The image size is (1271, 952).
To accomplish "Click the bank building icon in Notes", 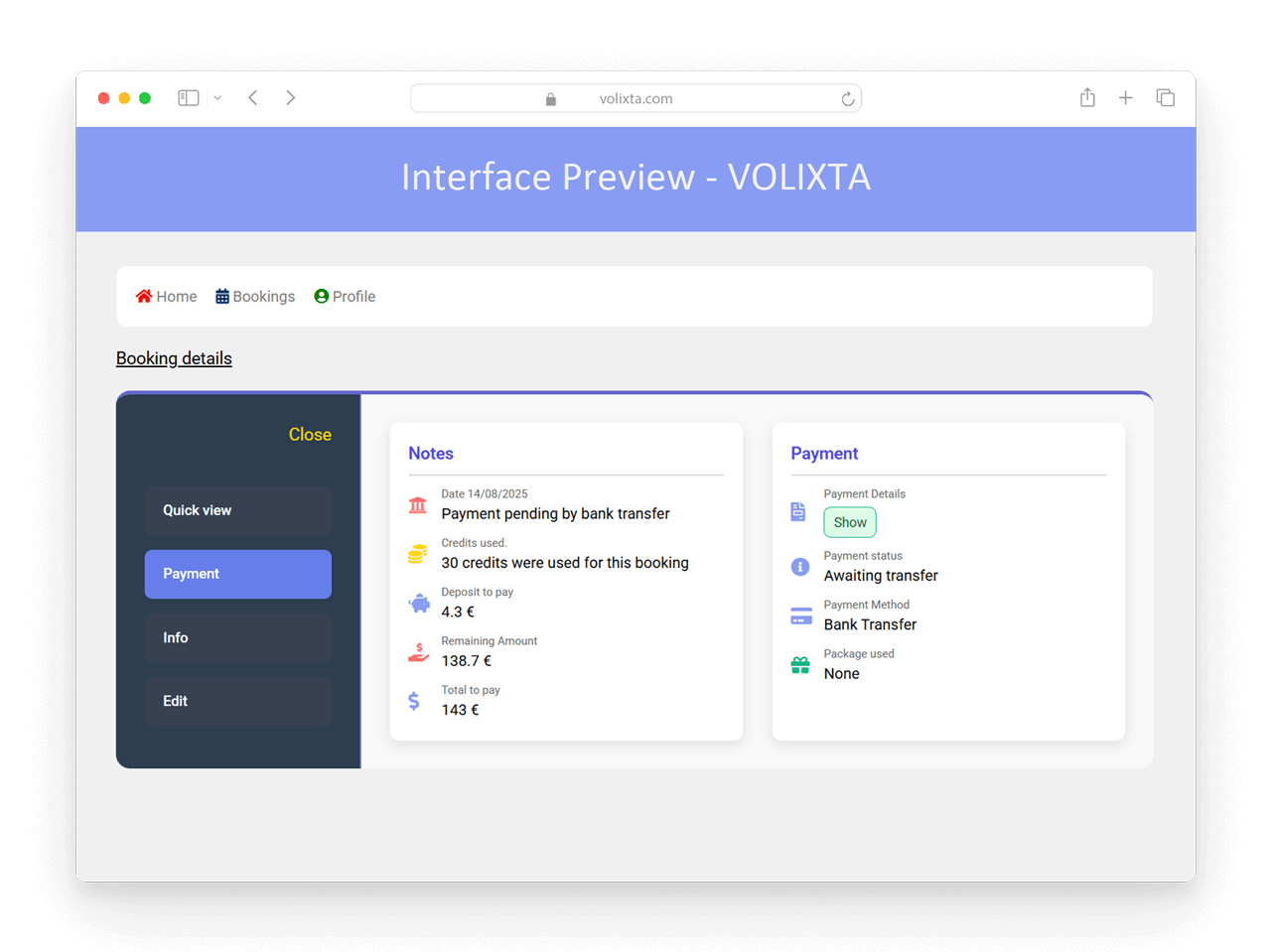I will pyautogui.click(x=418, y=505).
